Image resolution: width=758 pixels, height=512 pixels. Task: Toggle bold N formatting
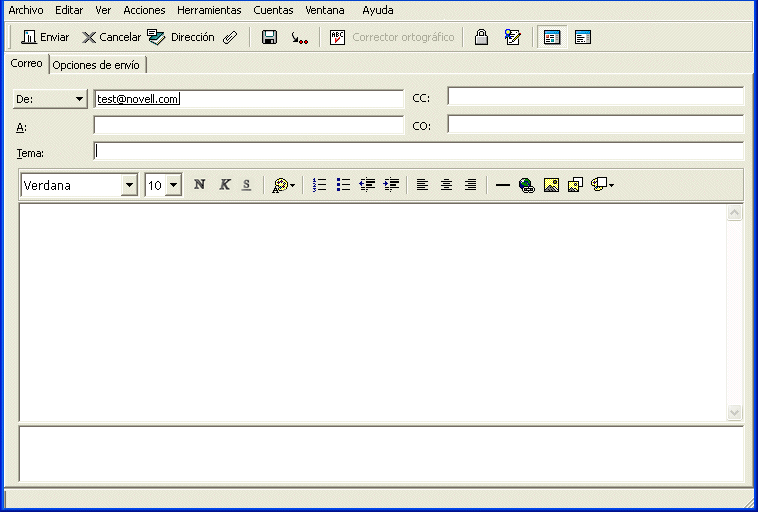pos(199,185)
